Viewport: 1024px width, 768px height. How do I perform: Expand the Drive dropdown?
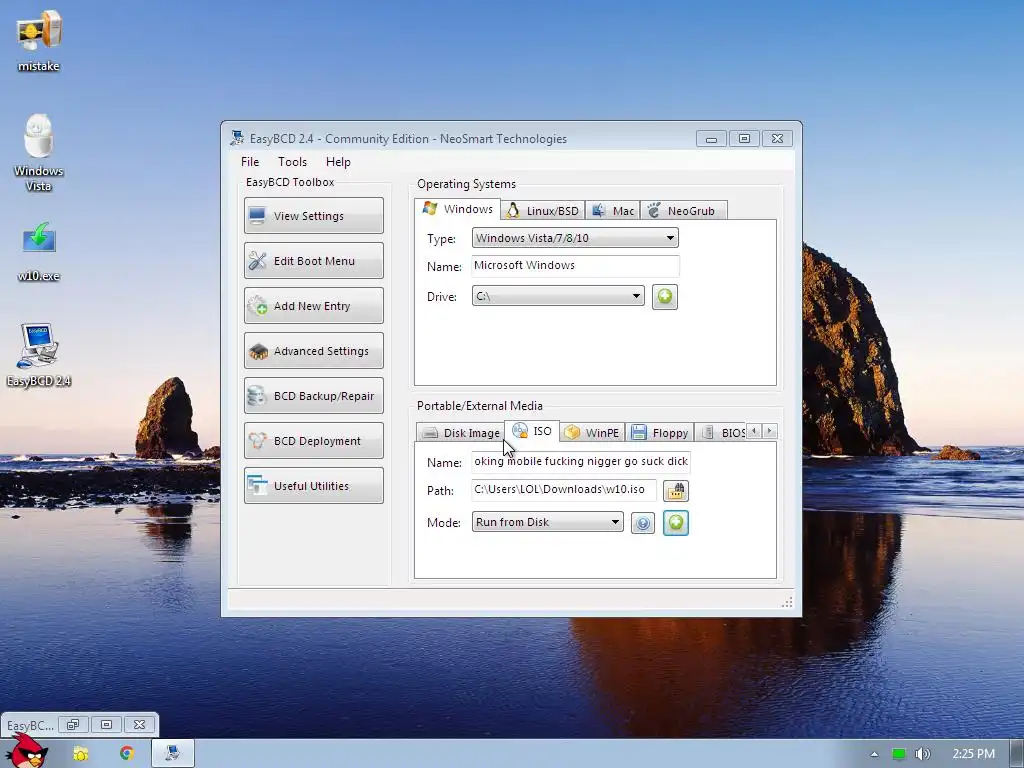click(558, 296)
